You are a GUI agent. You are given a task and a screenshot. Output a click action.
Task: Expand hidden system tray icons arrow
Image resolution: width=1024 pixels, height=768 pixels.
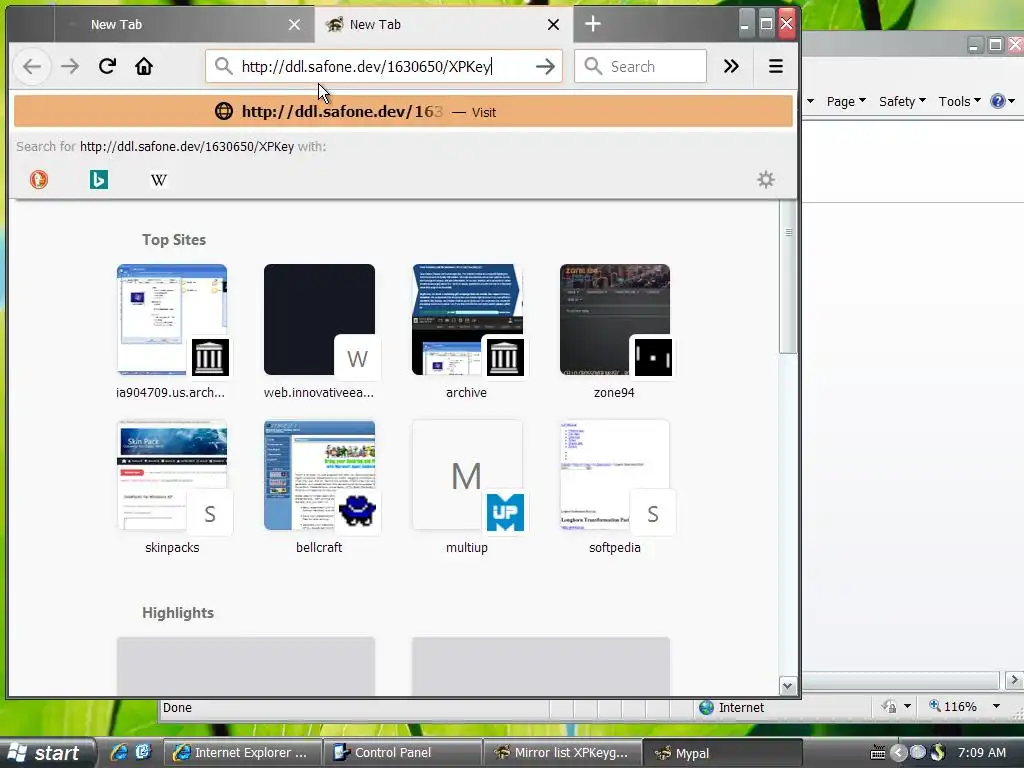(x=898, y=753)
